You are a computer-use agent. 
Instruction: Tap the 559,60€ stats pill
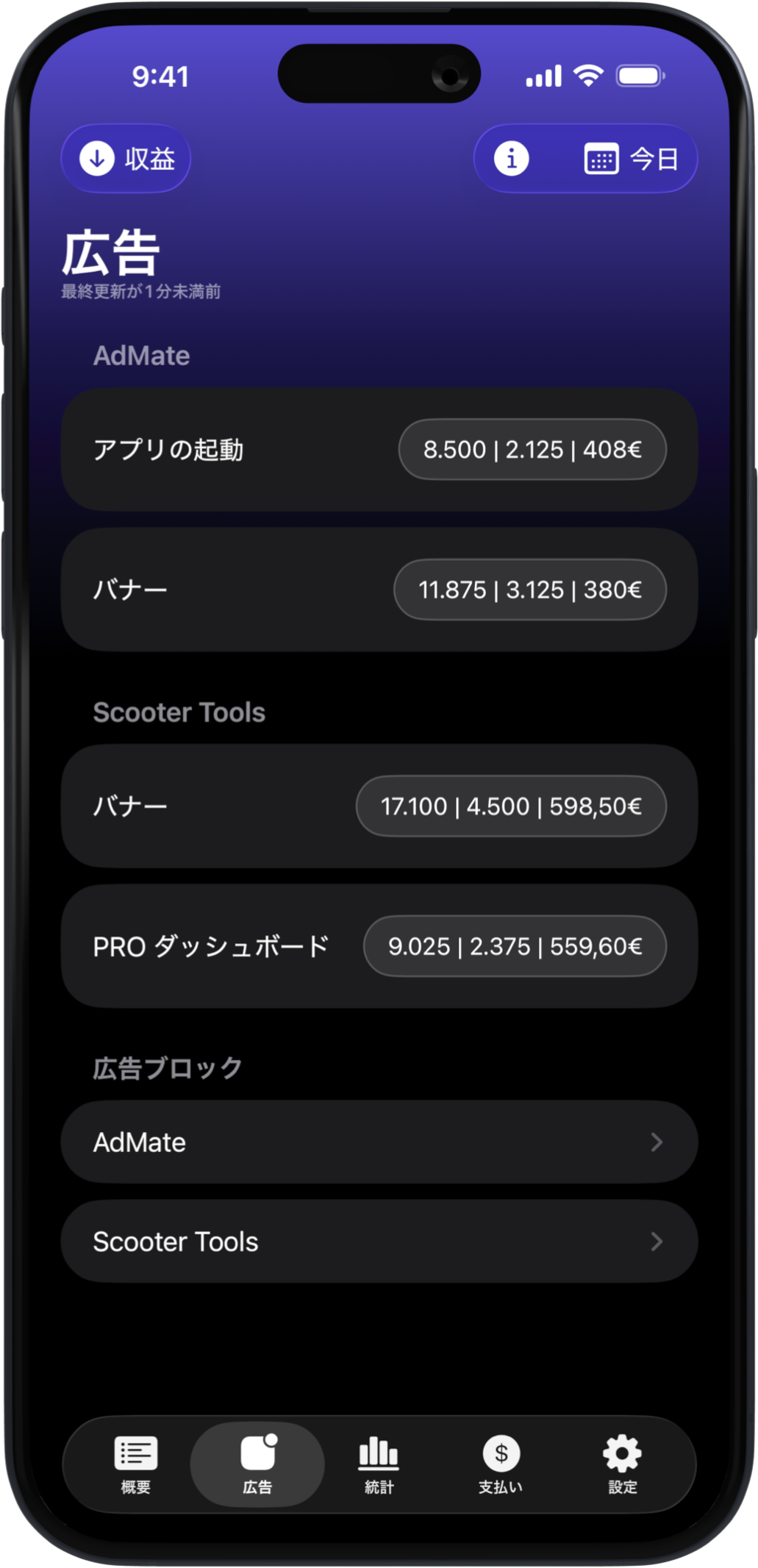pyautogui.click(x=515, y=947)
